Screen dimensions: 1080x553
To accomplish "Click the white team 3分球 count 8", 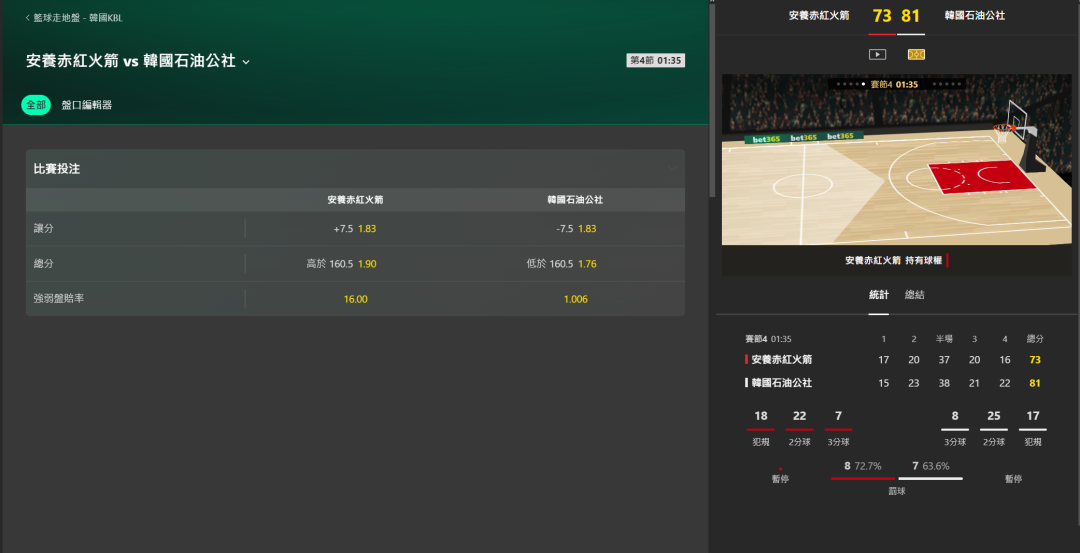I will coord(955,416).
